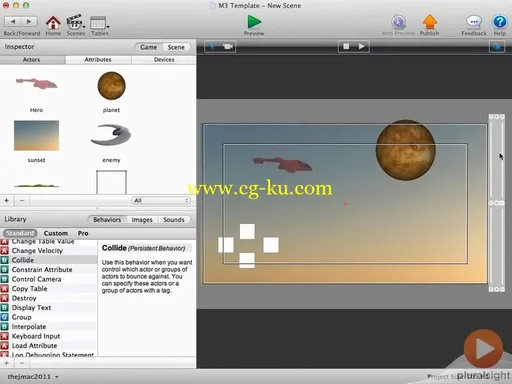Stop the scene with stop button
Screen dimensions: 512x384
pos(346,46)
